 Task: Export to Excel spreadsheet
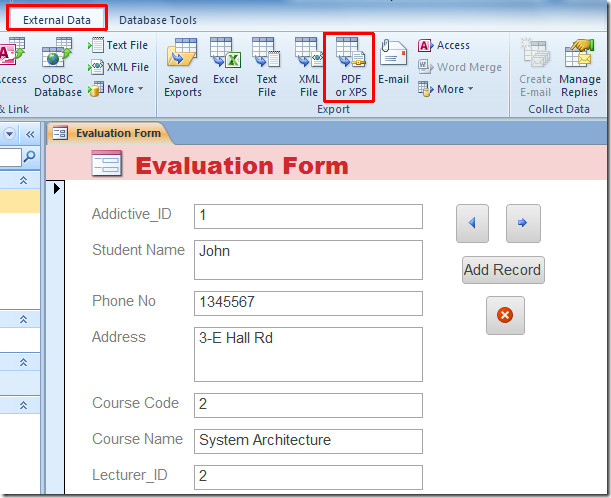[225, 62]
